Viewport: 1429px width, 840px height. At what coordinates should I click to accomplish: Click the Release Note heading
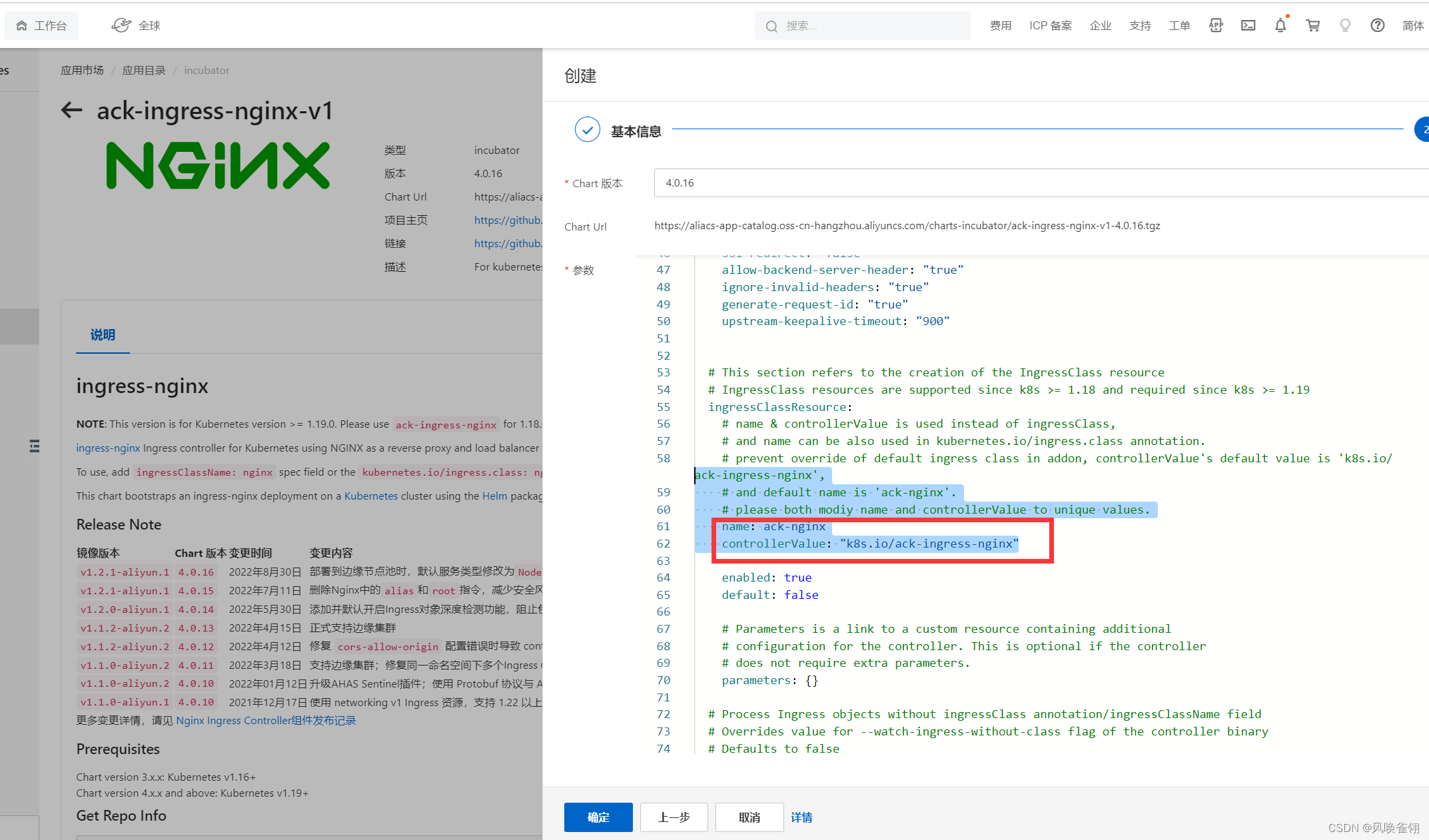pos(119,524)
